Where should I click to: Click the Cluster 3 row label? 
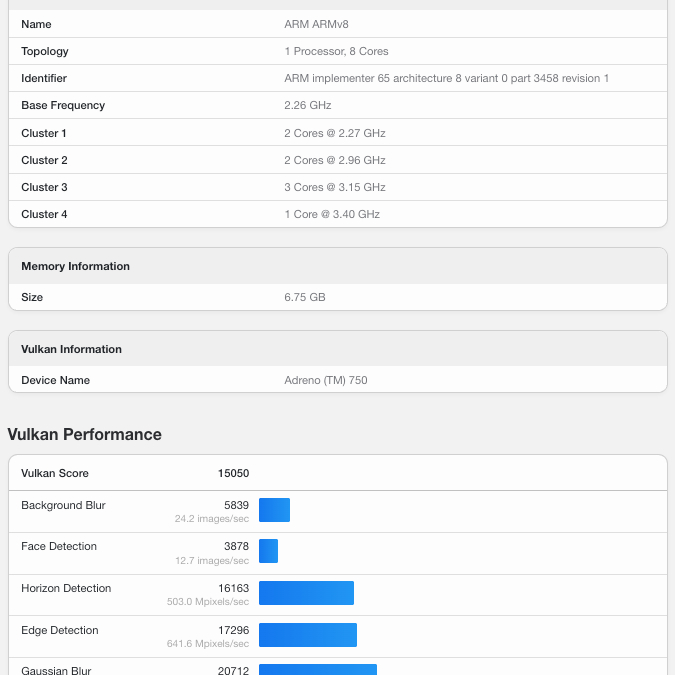[x=45, y=187]
